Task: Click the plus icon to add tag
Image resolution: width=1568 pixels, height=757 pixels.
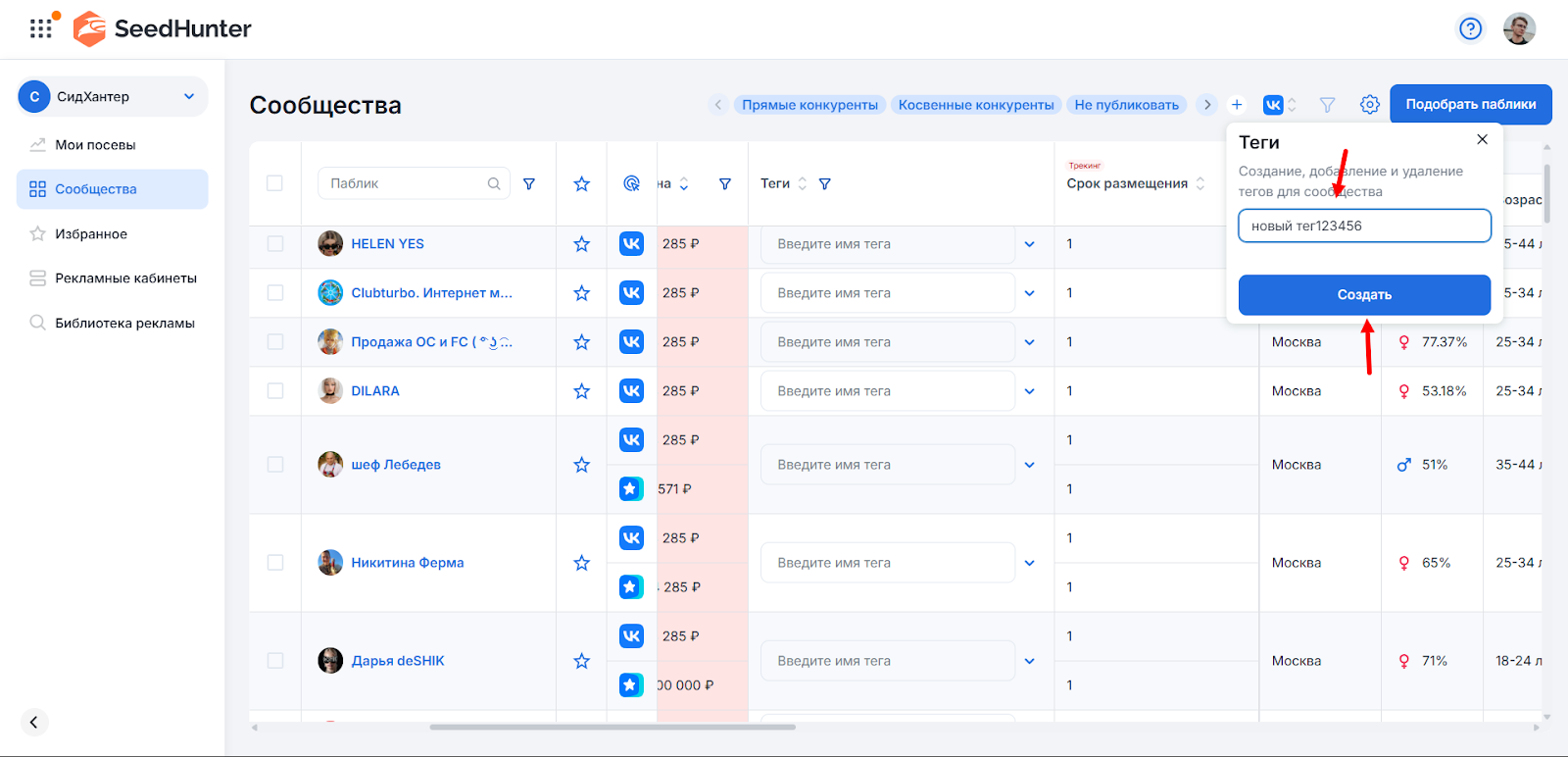Action: 1237,105
